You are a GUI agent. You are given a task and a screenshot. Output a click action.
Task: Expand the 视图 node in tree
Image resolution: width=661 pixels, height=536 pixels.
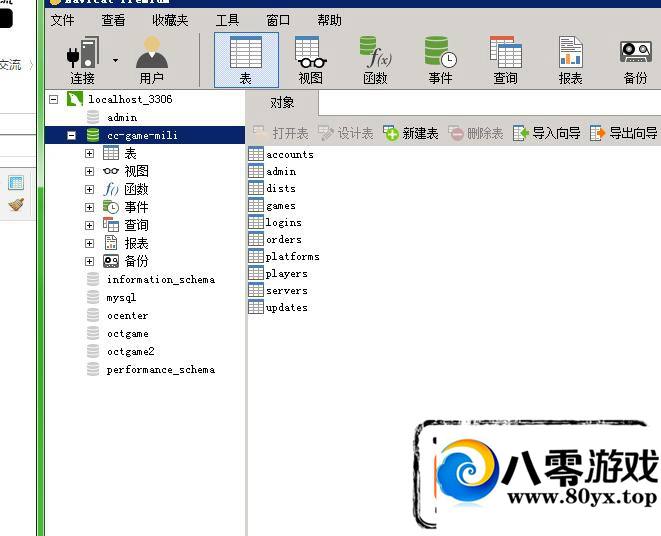point(89,171)
